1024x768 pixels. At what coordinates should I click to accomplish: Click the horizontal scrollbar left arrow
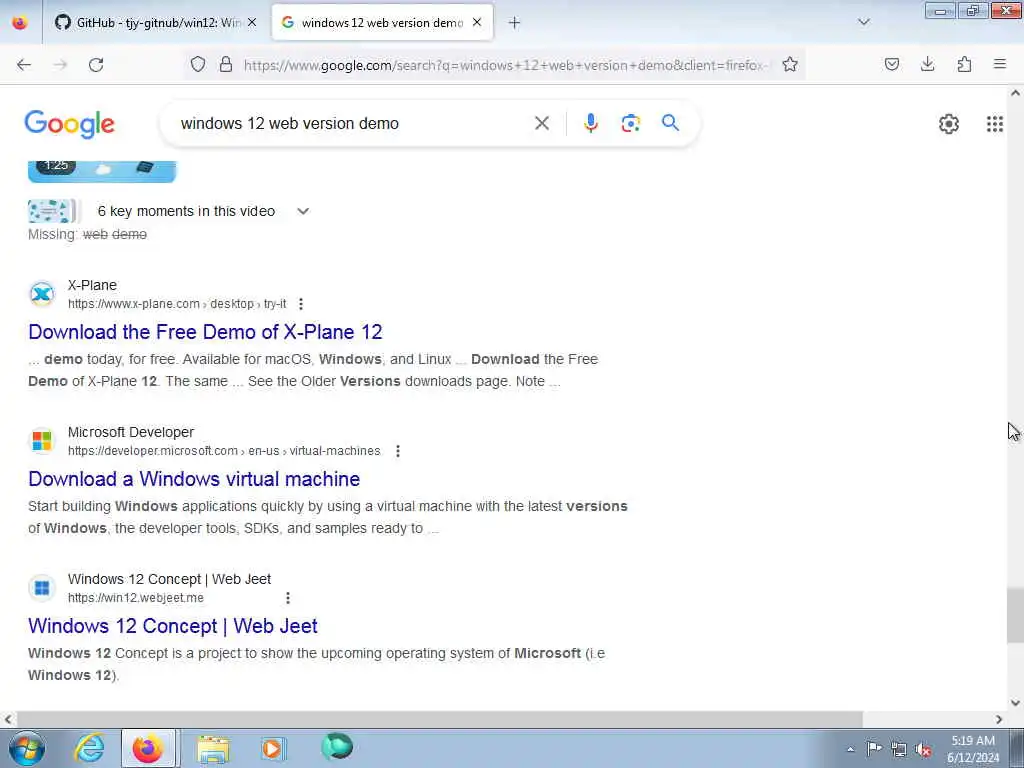pyautogui.click(x=7, y=719)
